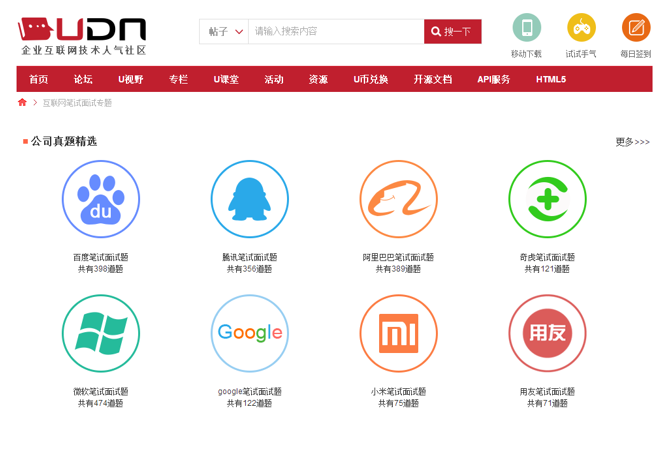Open the 论坛 navigation menu item
Viewport: 663px width, 451px height.
(83, 79)
